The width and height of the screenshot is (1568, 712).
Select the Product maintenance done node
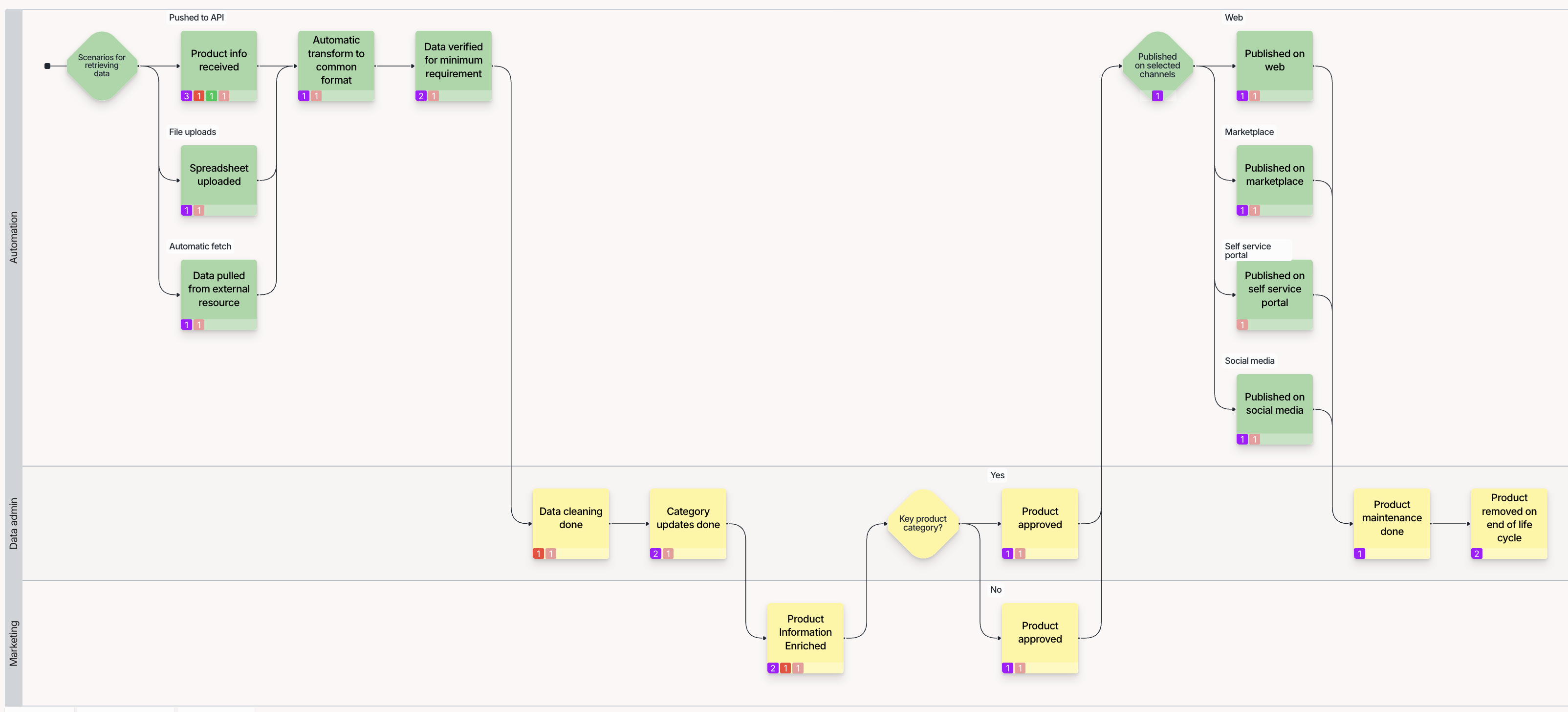1392,524
